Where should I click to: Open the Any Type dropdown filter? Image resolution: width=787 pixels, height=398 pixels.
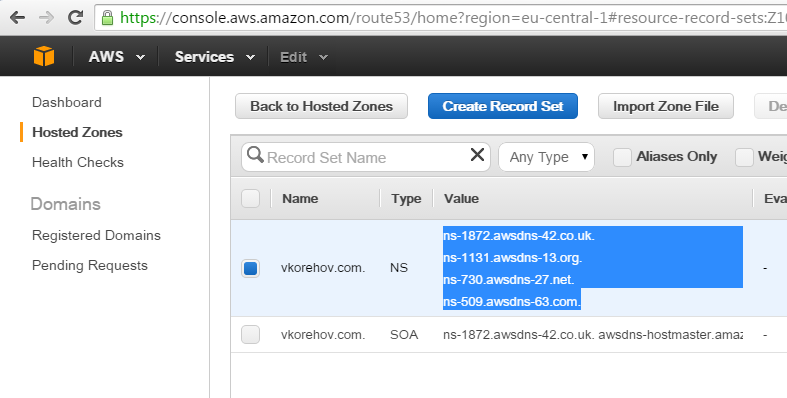click(546, 157)
